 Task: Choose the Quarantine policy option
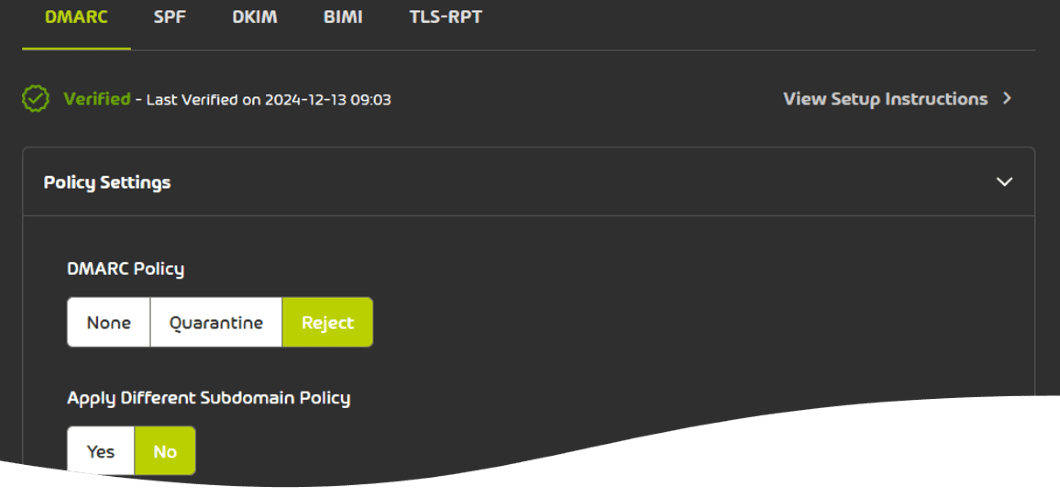[216, 322]
